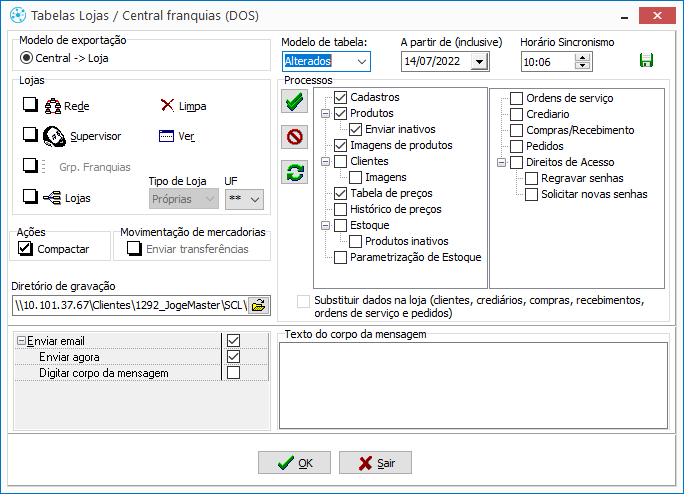Check the Estoque process checkbox

pyautogui.click(x=341, y=226)
